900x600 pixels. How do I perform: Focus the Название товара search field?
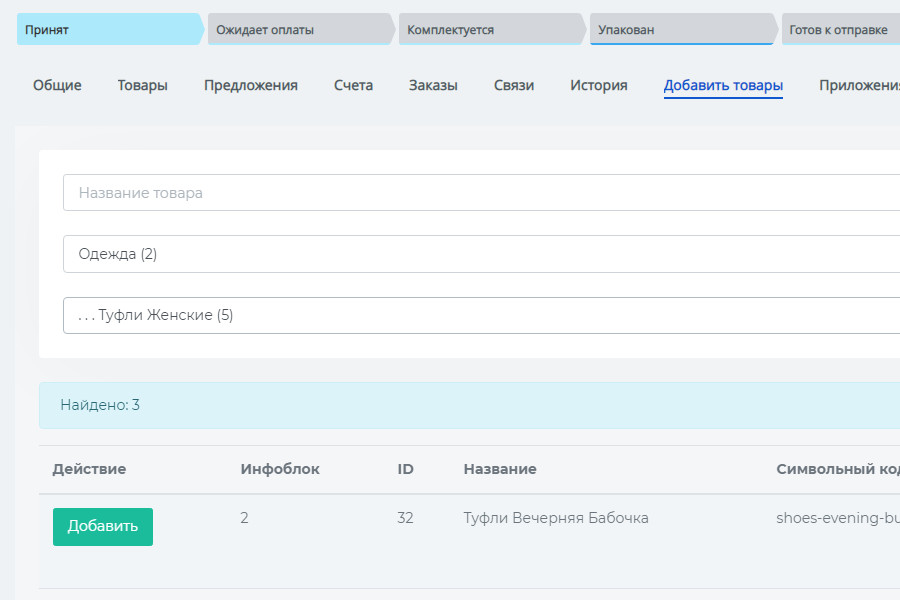point(480,193)
